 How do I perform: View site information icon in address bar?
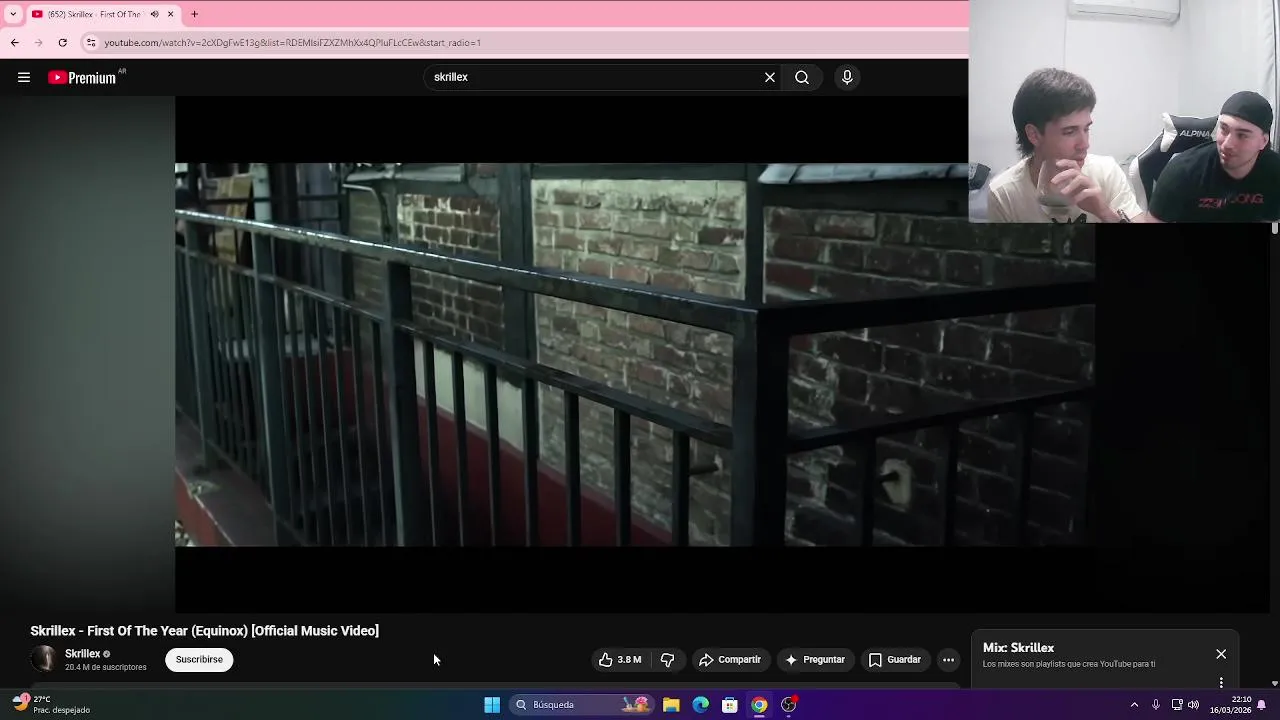click(x=91, y=43)
